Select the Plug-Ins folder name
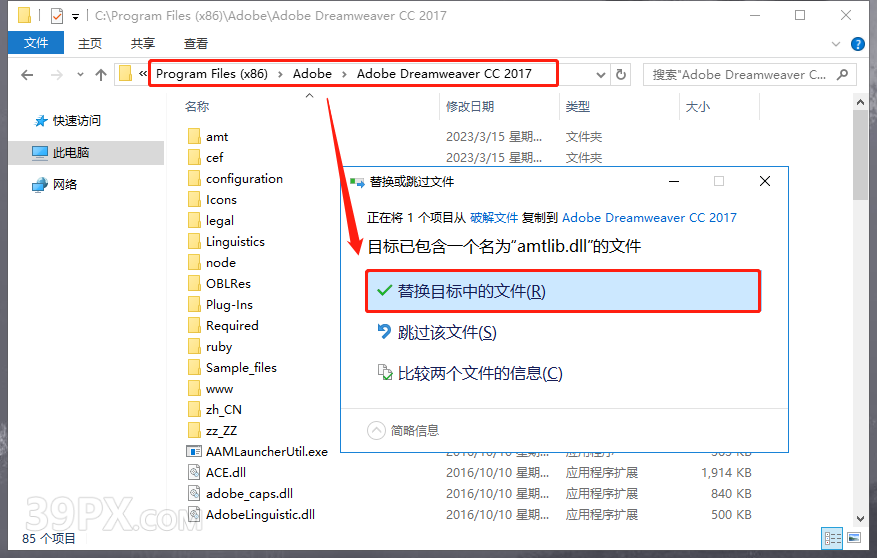 point(229,305)
